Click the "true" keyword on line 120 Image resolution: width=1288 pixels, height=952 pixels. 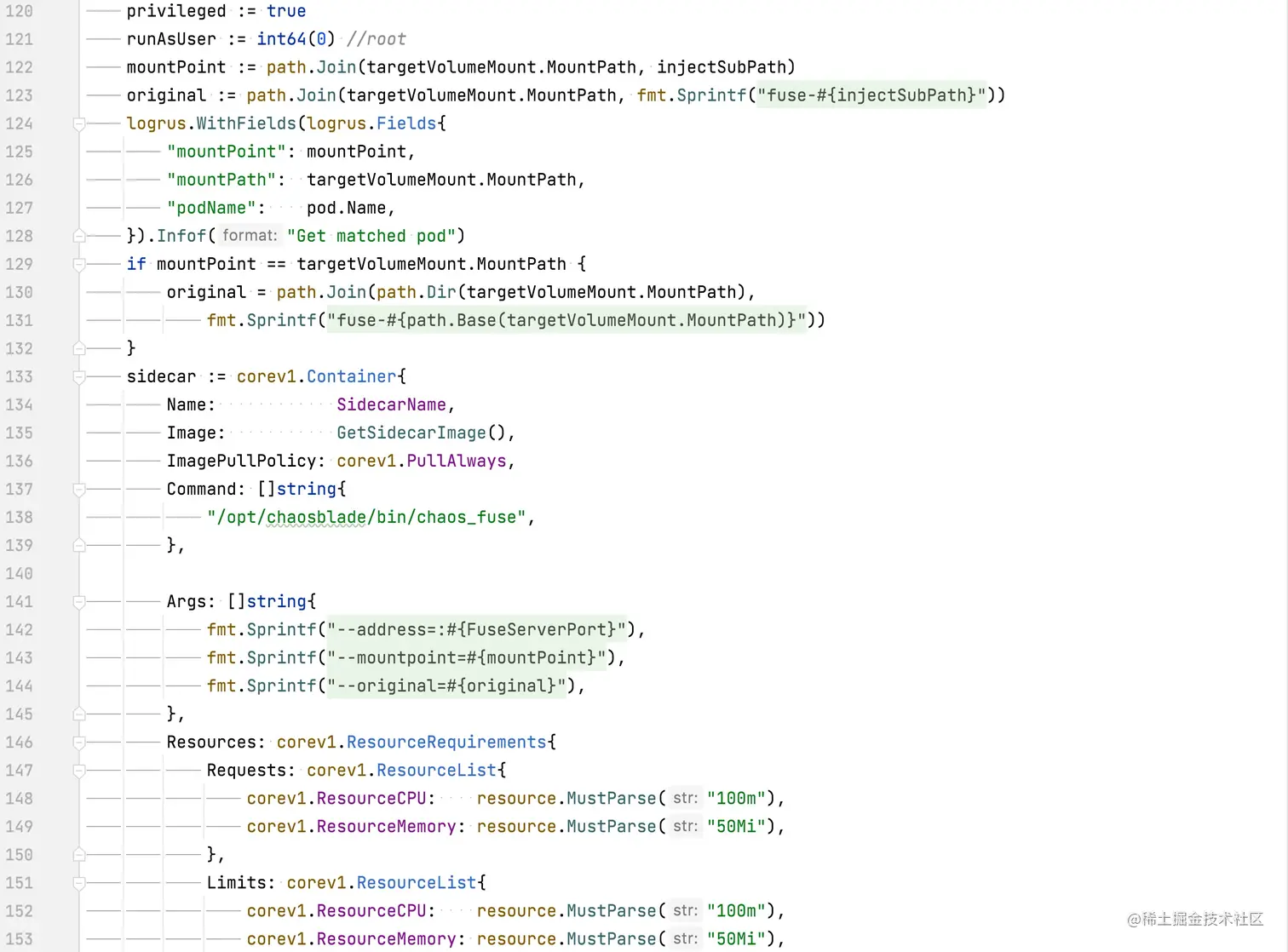pyautogui.click(x=286, y=11)
